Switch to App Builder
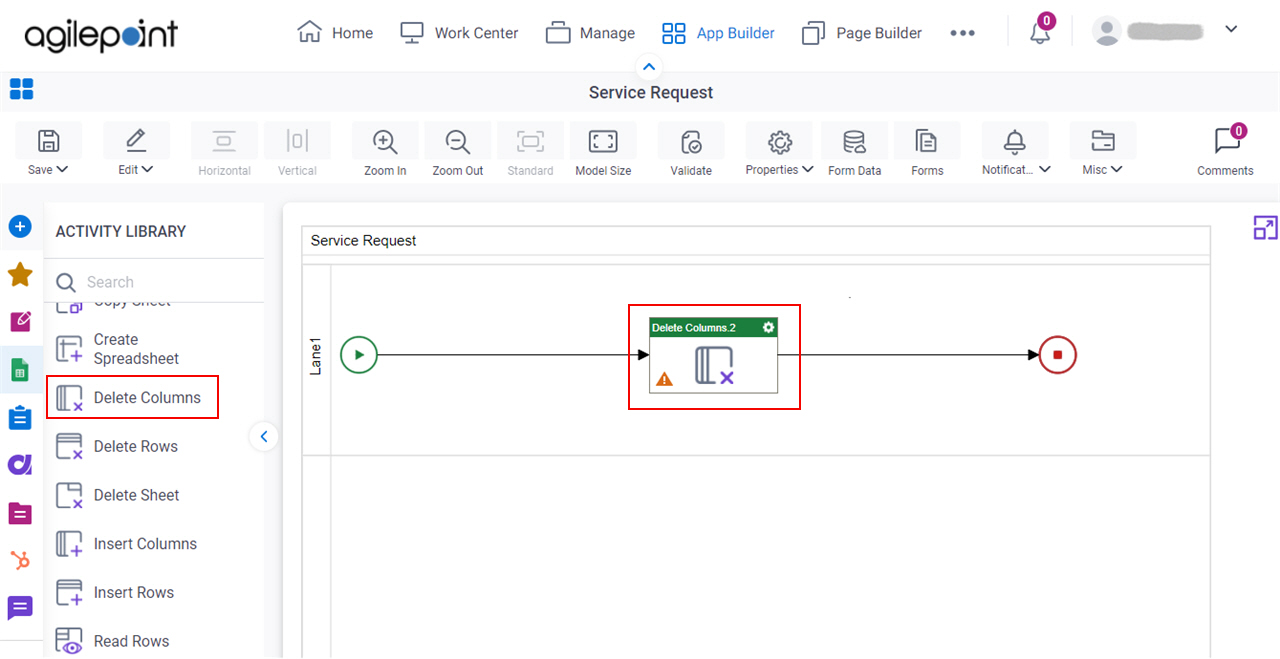Screen dimensions: 1280x659 (x=718, y=33)
